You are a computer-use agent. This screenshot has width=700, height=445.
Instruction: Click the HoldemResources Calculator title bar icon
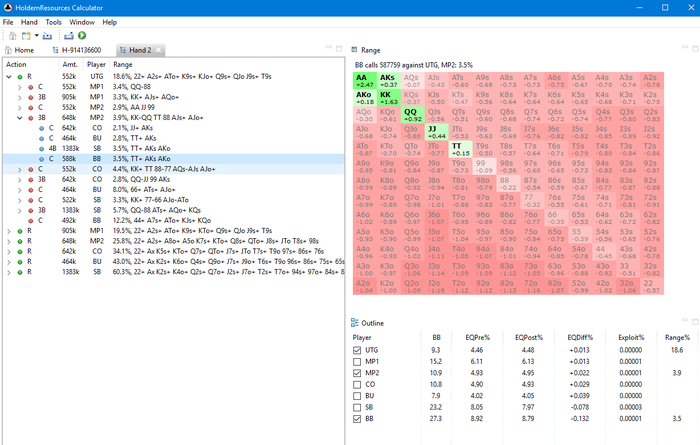8,8
